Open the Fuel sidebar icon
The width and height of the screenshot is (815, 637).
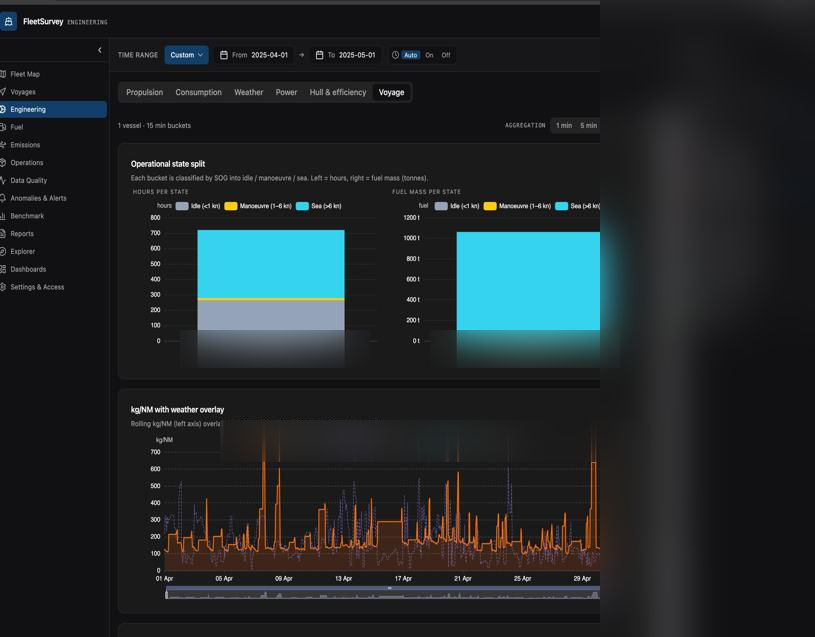3,127
